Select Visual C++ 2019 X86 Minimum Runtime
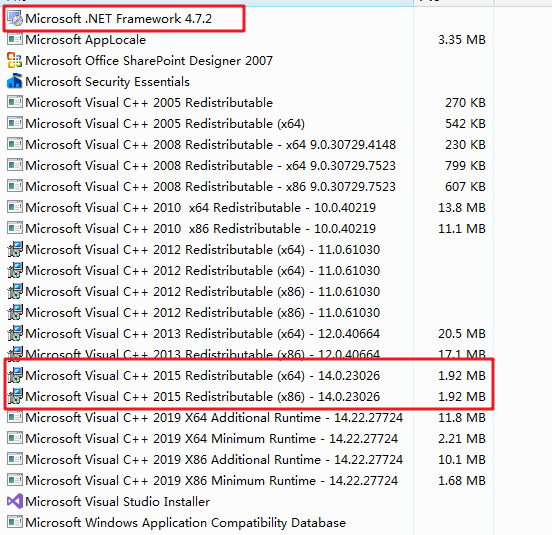 point(212,480)
